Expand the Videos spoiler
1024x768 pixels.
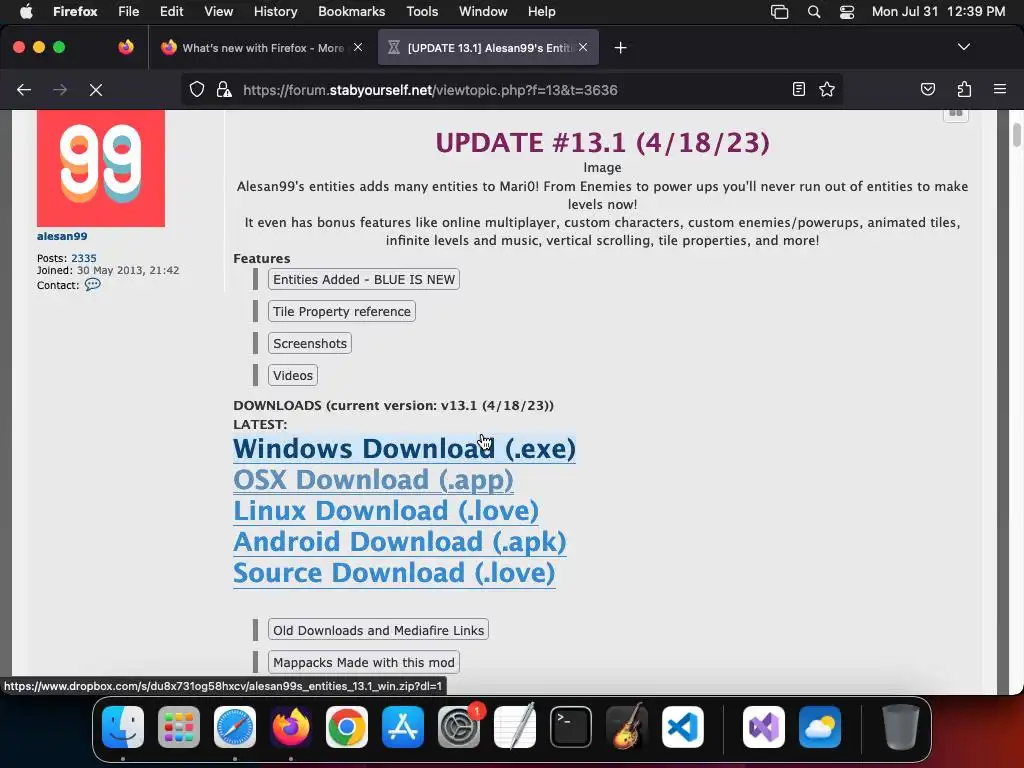293,376
